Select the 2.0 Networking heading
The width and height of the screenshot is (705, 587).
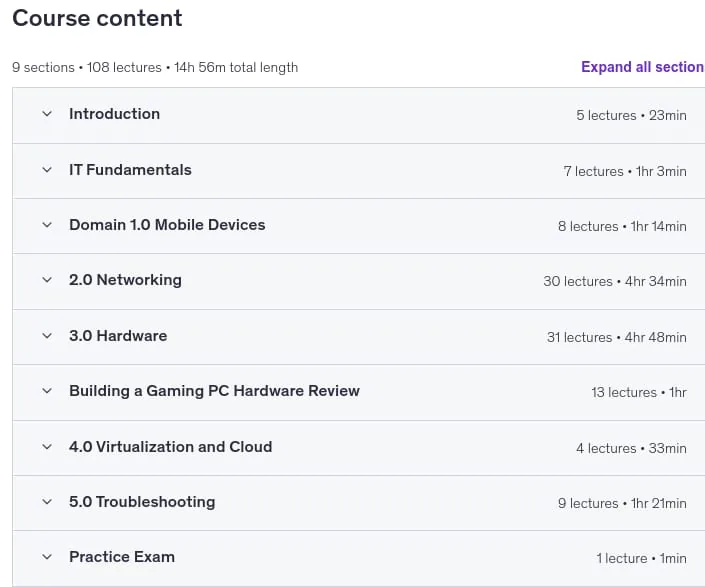tap(125, 280)
